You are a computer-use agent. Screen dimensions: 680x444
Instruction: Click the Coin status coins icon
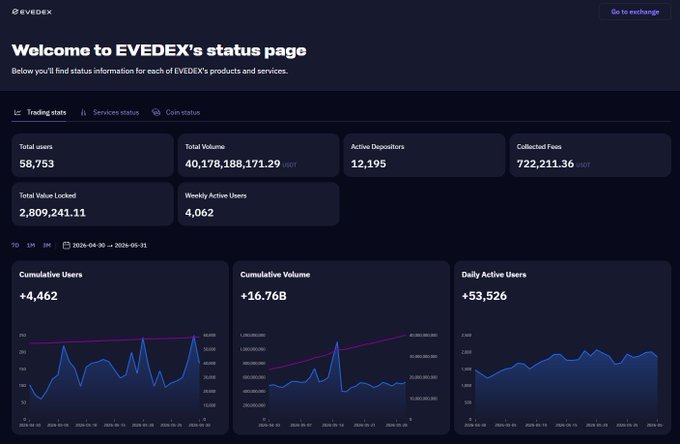(x=156, y=112)
